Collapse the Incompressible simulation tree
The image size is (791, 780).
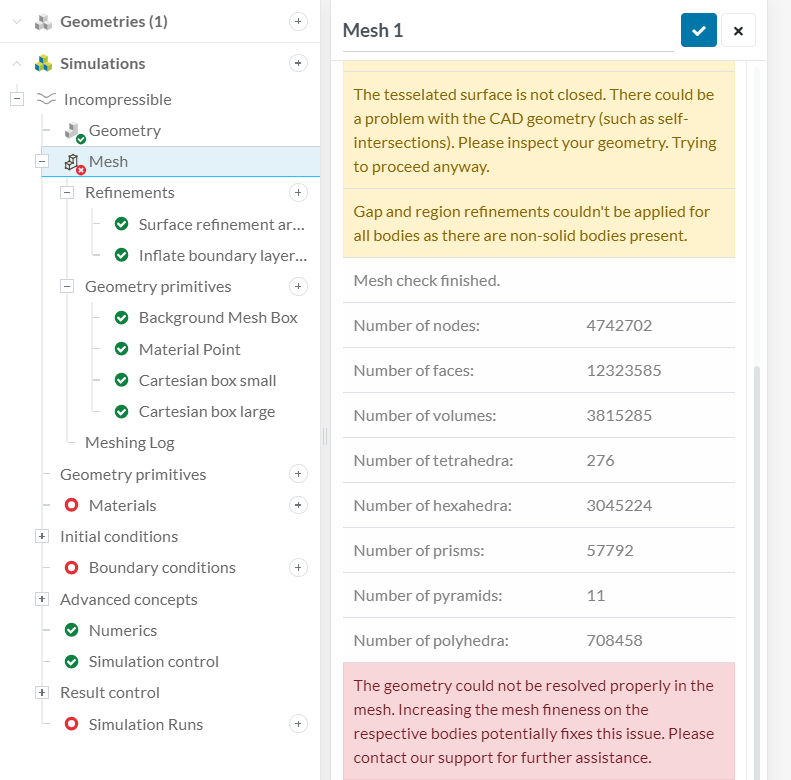(17, 99)
